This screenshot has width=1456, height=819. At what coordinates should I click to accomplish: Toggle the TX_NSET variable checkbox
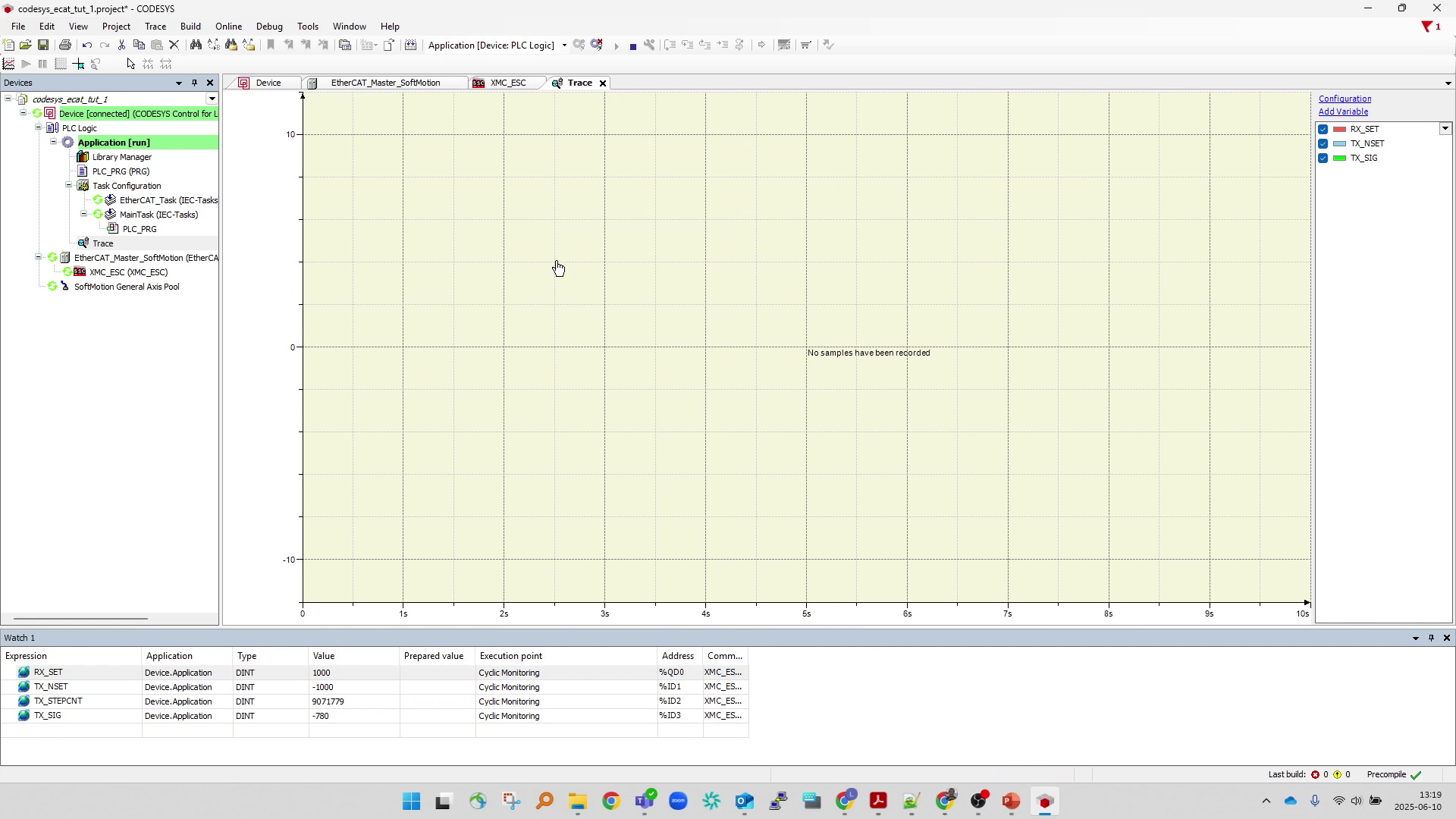[x=1323, y=144]
